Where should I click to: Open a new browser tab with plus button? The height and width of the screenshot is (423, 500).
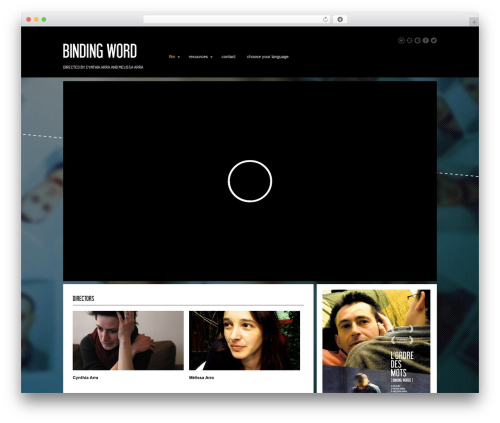pos(474,22)
